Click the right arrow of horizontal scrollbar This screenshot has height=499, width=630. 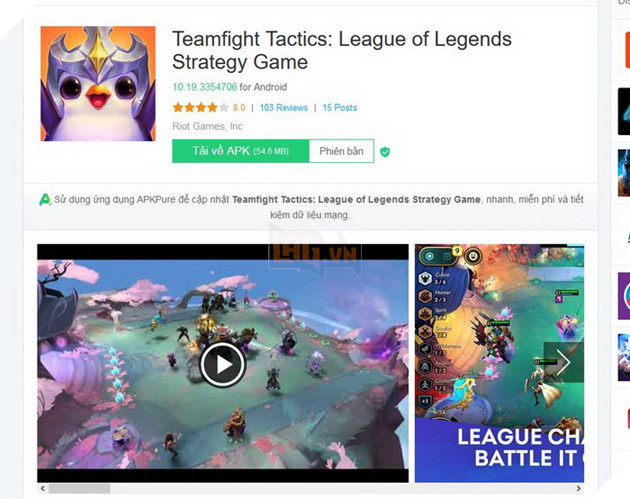click(x=578, y=489)
